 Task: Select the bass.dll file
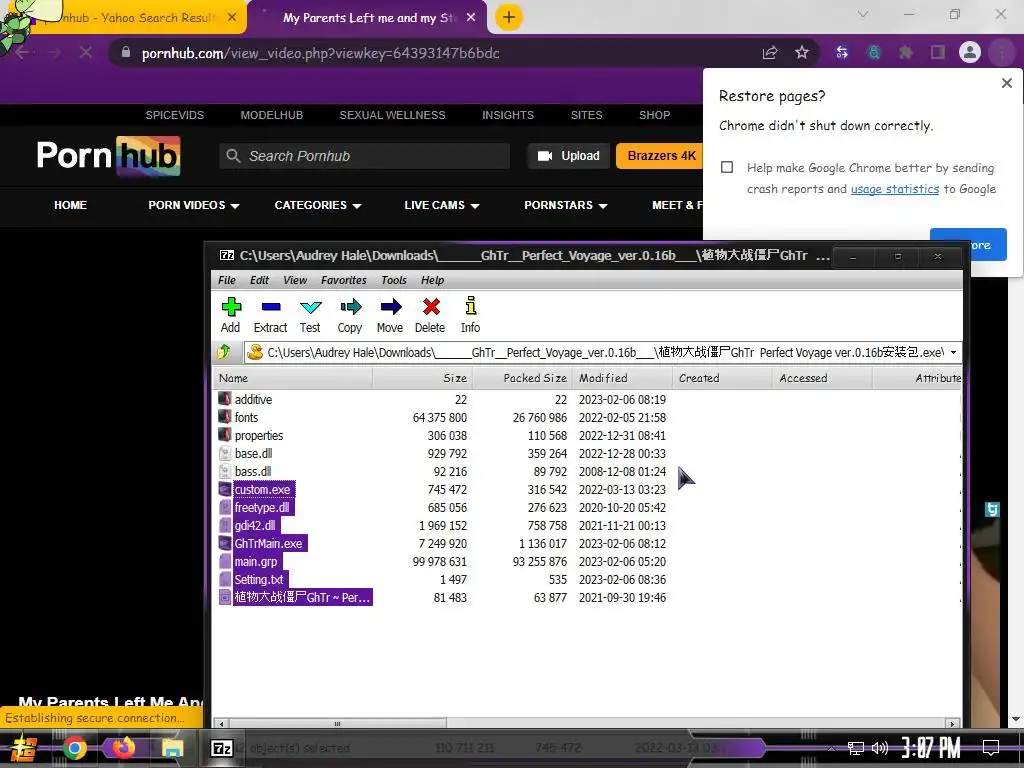pyautogui.click(x=253, y=472)
